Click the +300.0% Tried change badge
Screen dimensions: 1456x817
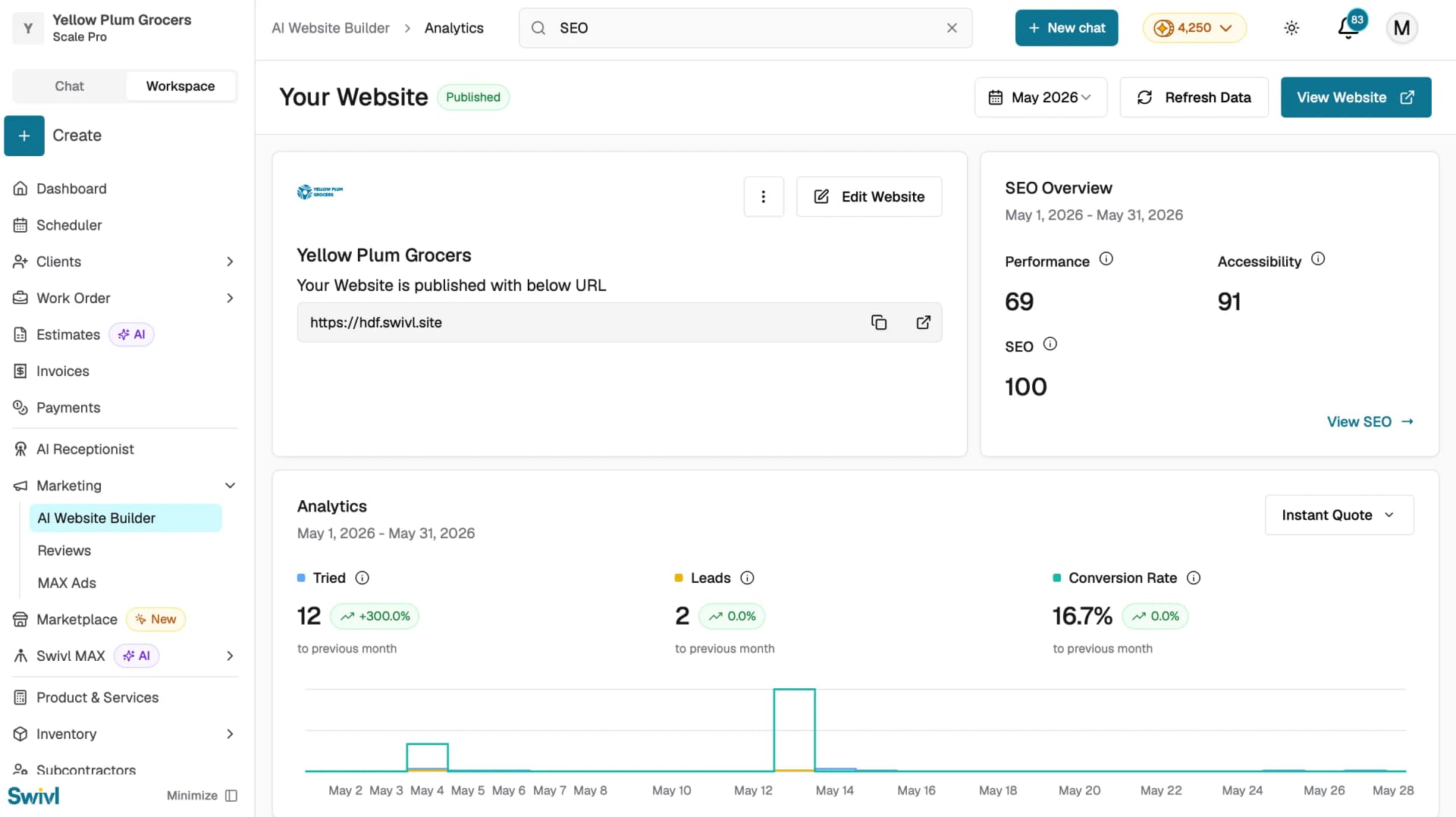coord(375,616)
